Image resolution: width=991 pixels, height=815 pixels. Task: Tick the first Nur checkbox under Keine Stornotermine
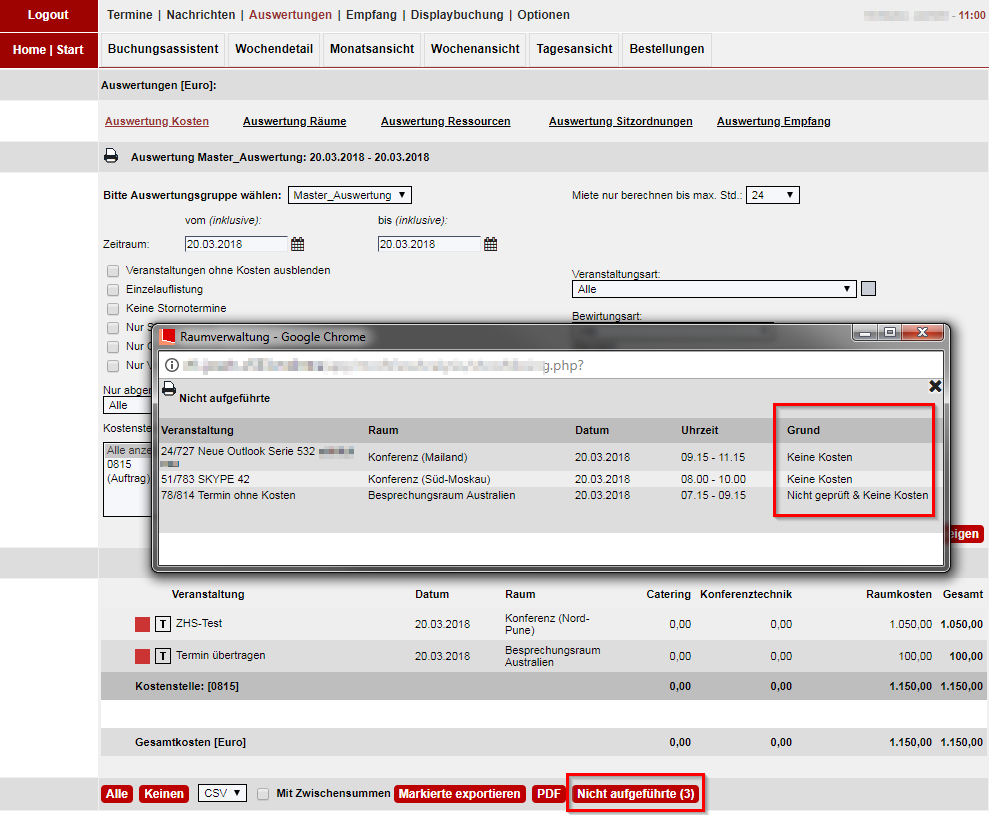113,328
